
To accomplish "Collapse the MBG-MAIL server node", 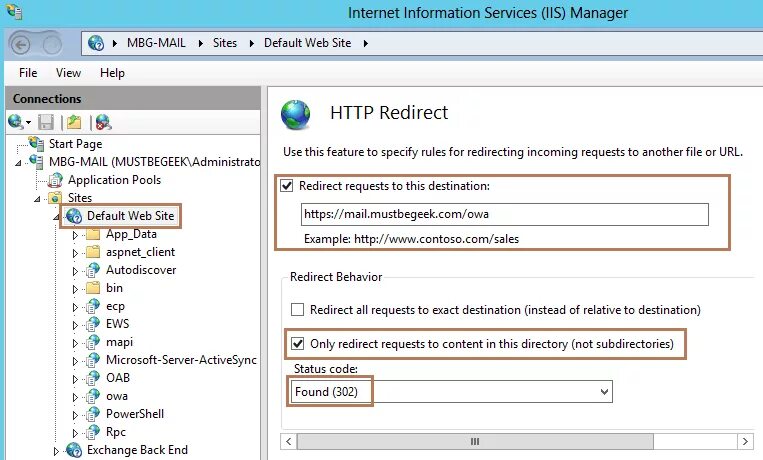I will [x=18, y=163].
